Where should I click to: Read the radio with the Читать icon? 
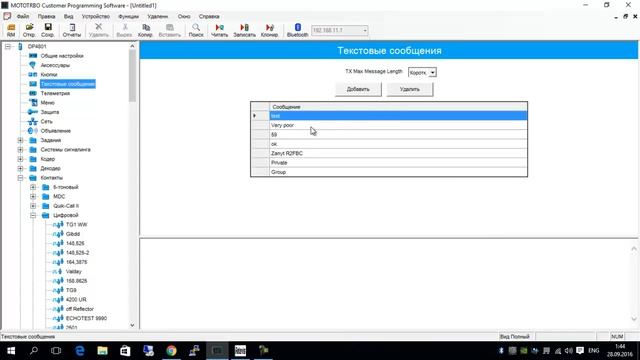220,30
